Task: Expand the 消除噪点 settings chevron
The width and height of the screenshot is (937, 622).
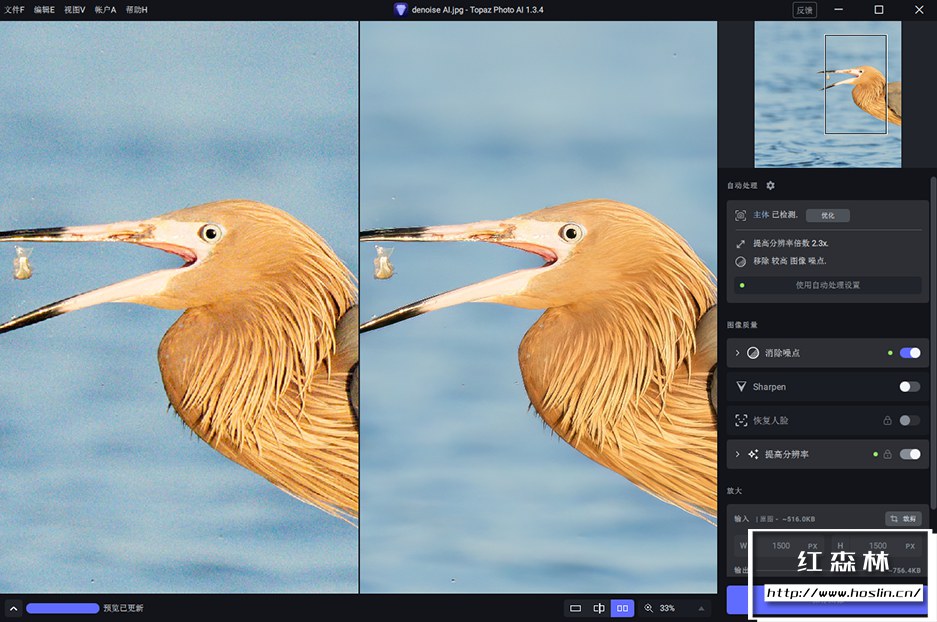Action: click(x=738, y=353)
